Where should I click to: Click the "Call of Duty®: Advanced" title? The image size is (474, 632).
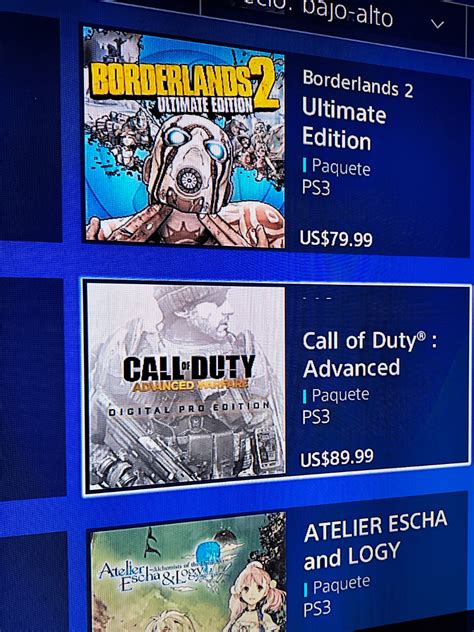[370, 355]
